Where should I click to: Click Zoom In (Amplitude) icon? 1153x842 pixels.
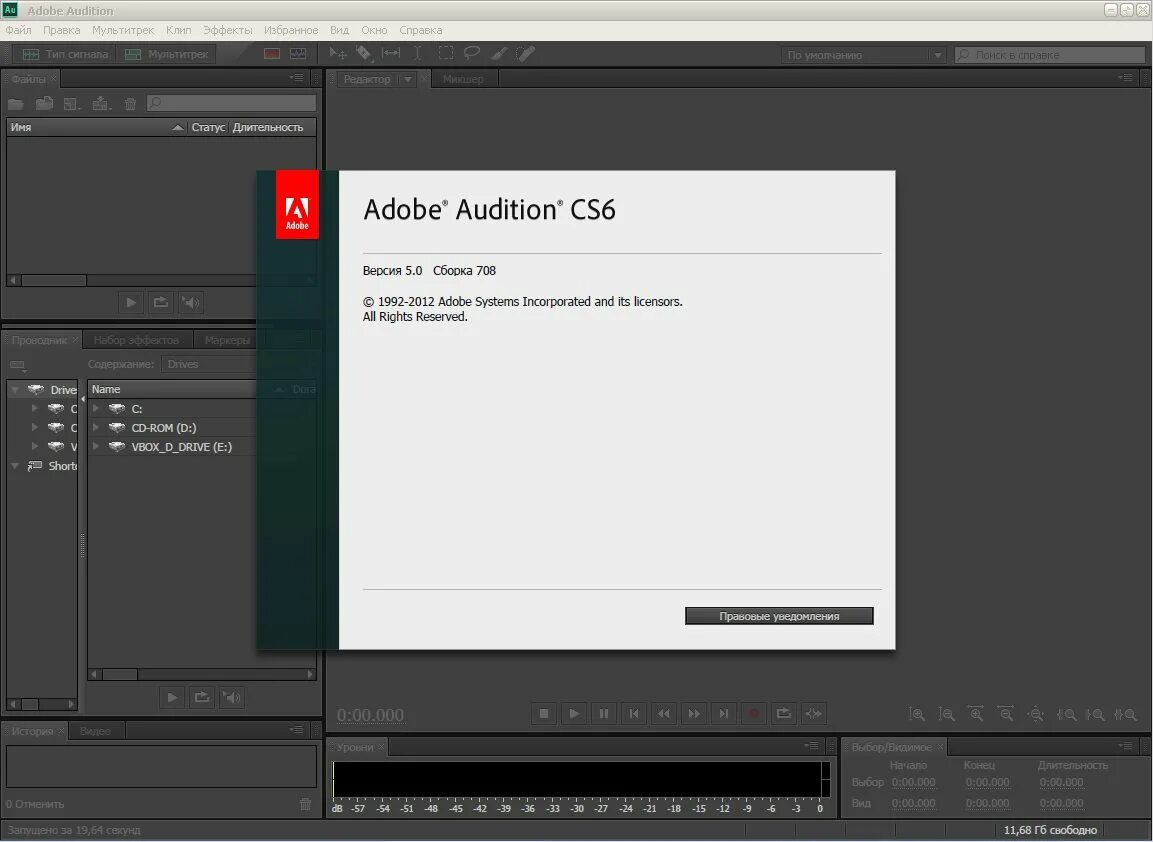916,714
